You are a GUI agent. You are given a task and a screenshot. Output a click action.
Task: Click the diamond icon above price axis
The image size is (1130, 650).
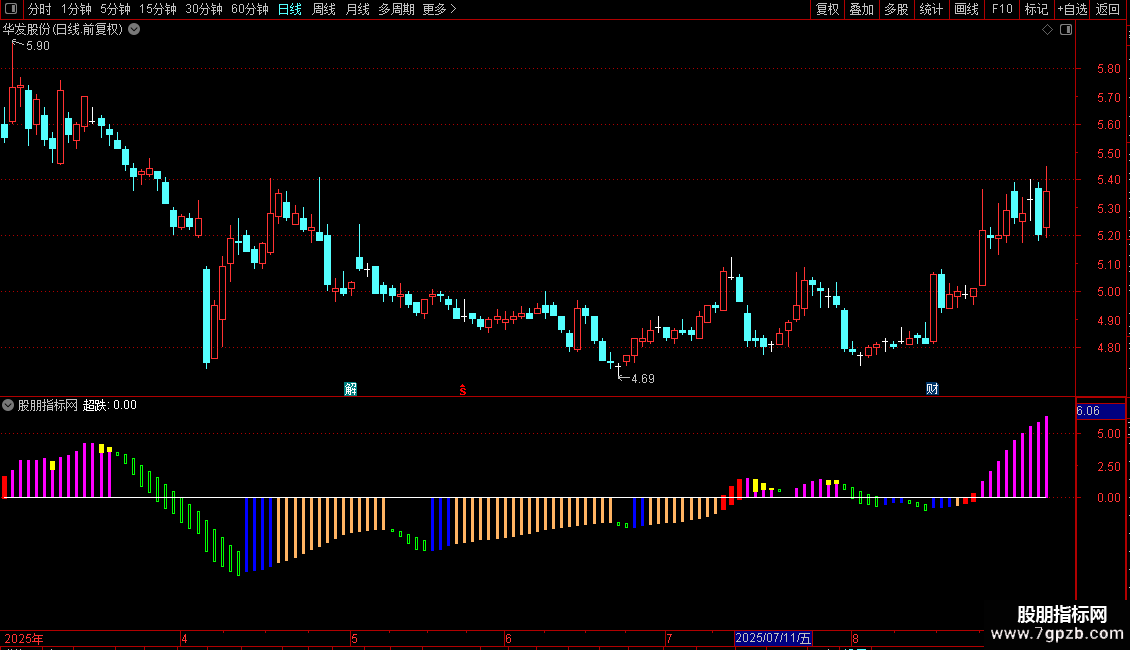(x=1047, y=30)
